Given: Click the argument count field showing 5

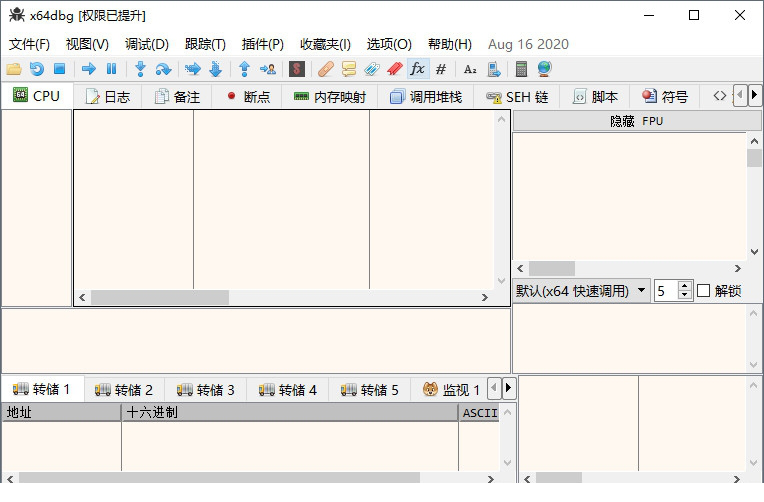Looking at the screenshot, I should (x=666, y=291).
